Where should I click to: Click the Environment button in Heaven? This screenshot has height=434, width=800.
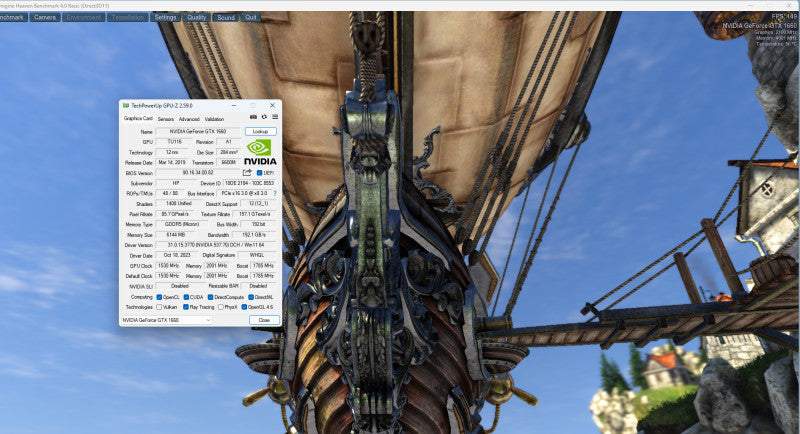(84, 17)
